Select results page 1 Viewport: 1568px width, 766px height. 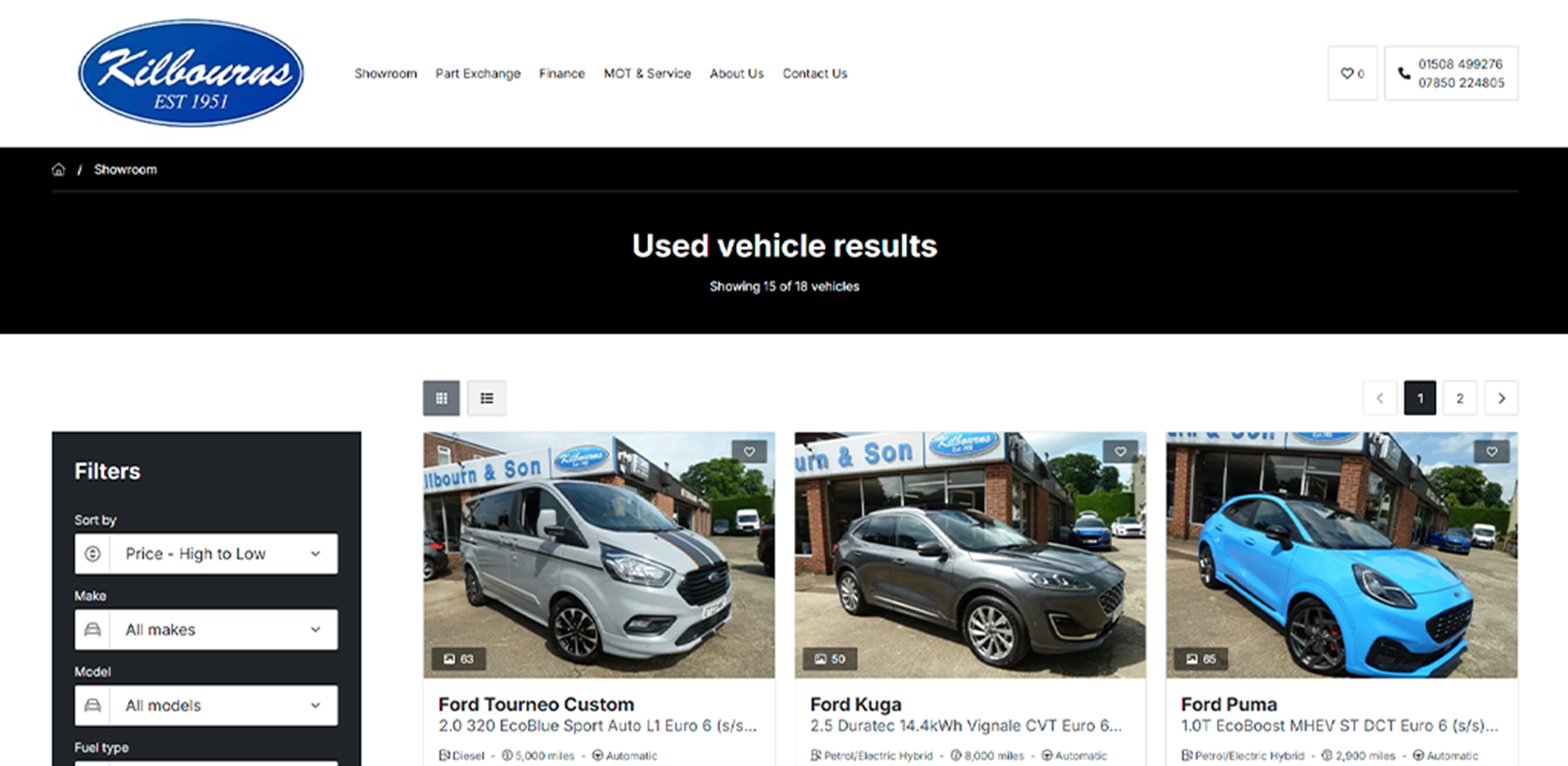coord(1420,398)
